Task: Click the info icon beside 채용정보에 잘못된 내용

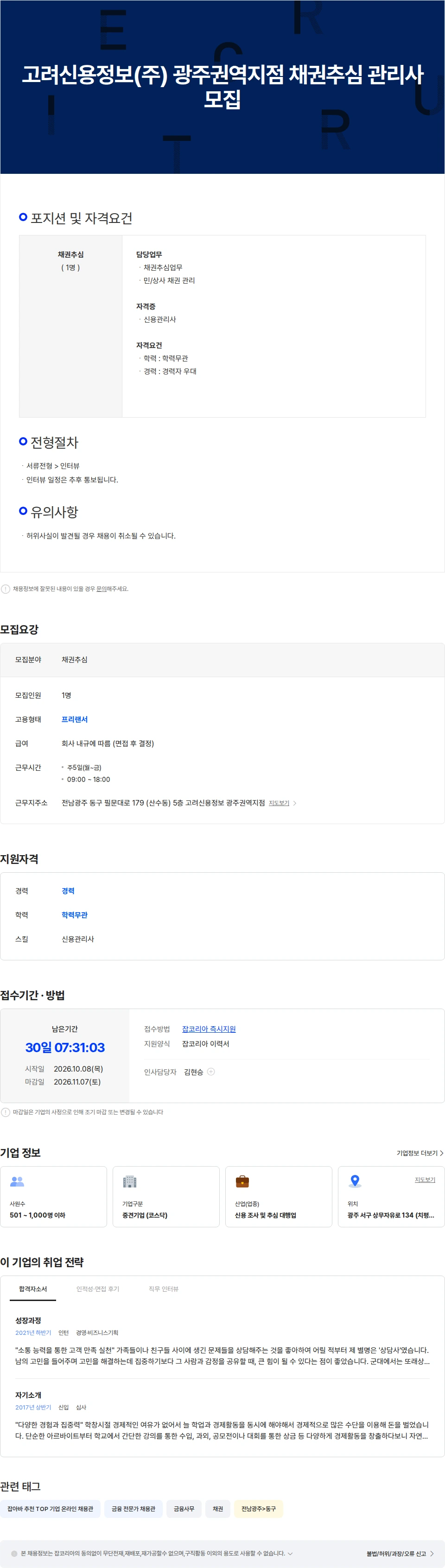Action: [x=6, y=589]
